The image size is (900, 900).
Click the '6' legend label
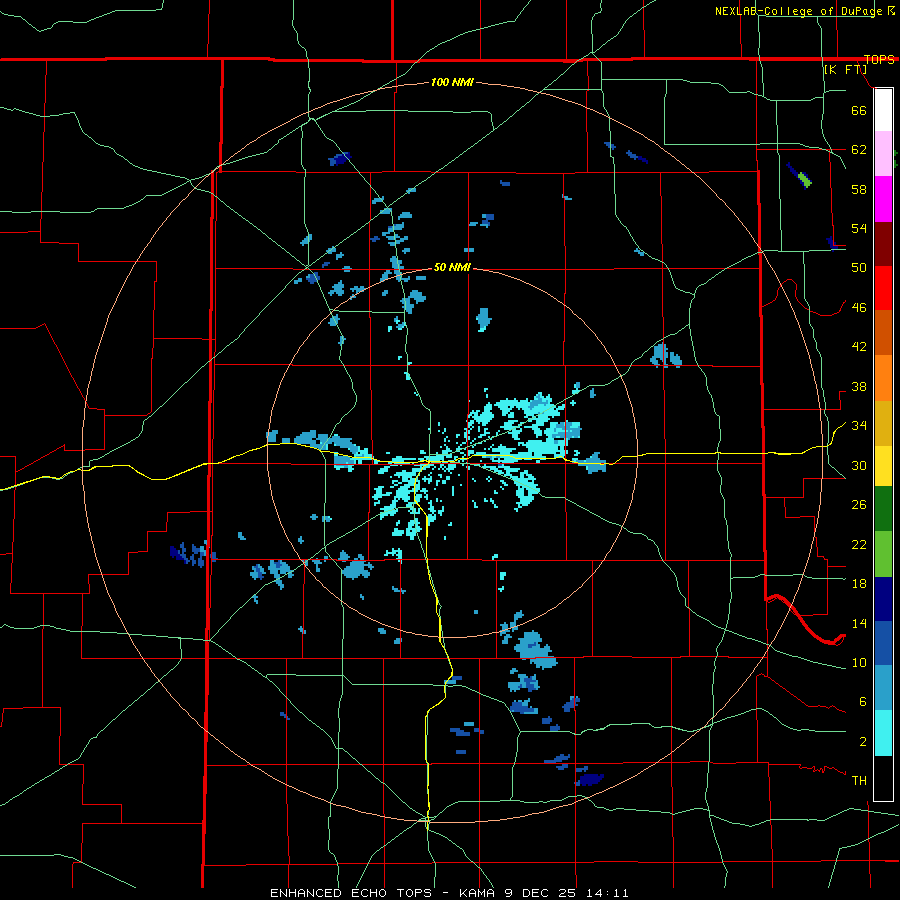click(x=862, y=702)
